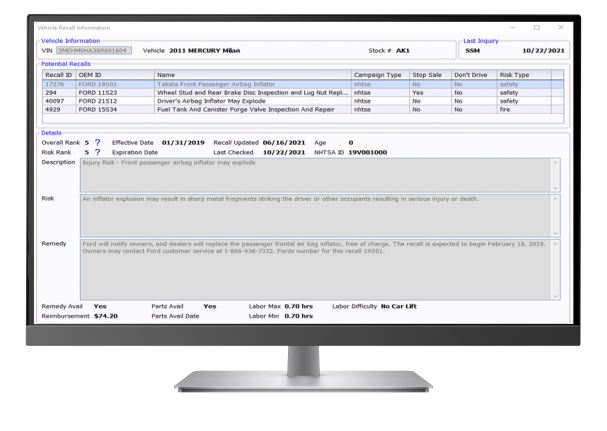Image resolution: width=607 pixels, height=431 pixels.
Task: Sort by Recall ID column header
Action: point(59,75)
